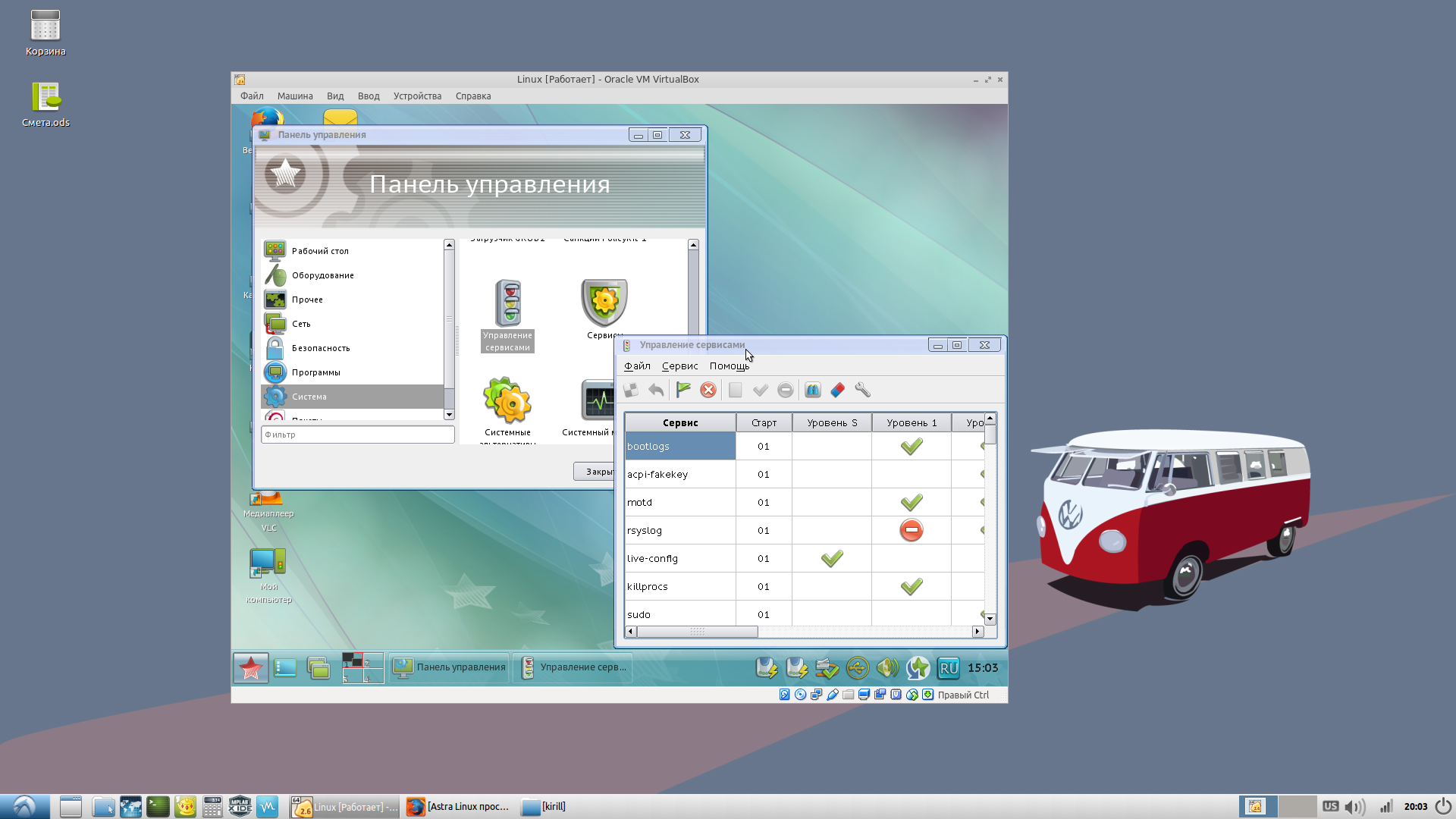Click the wrench settings toolbar icon
Image resolution: width=1456 pixels, height=819 pixels.
tap(863, 390)
